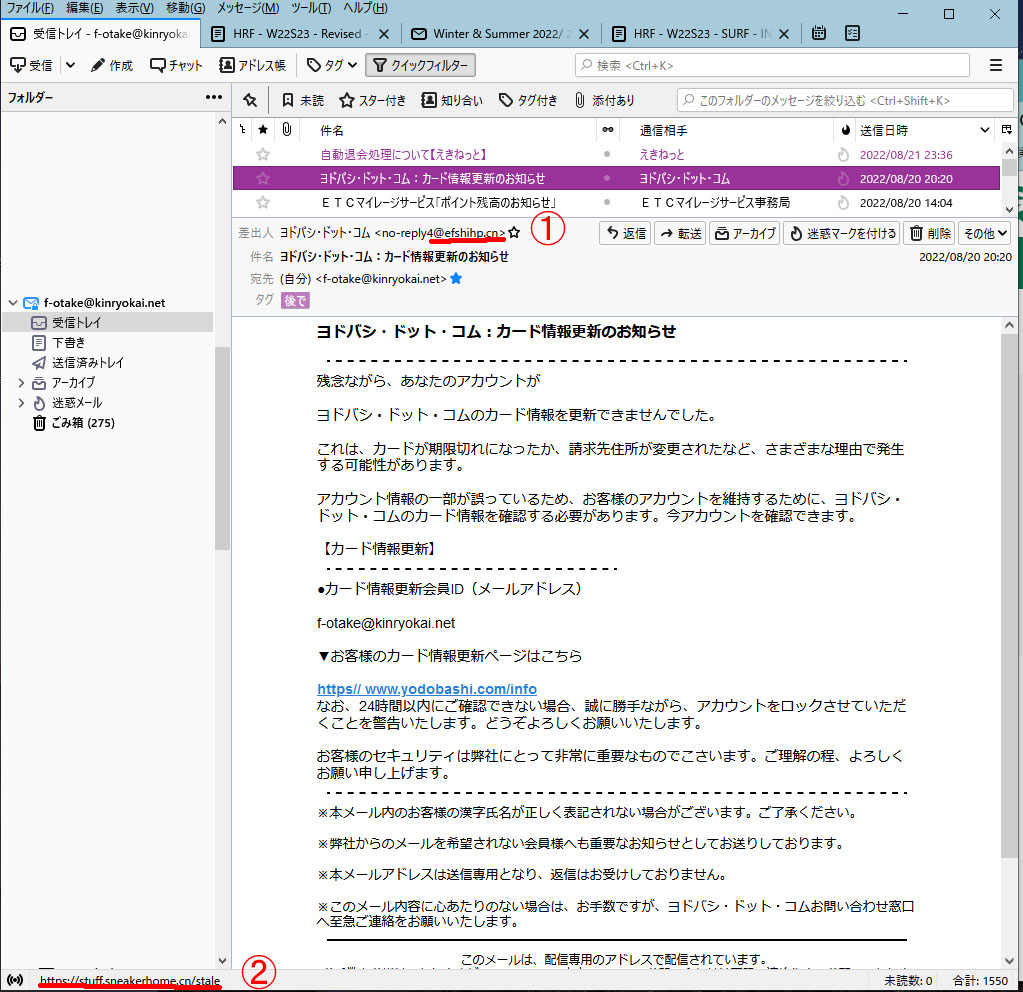The width and height of the screenshot is (1023, 992).
Task: Click the blue star beside recipient address
Action: click(456, 279)
